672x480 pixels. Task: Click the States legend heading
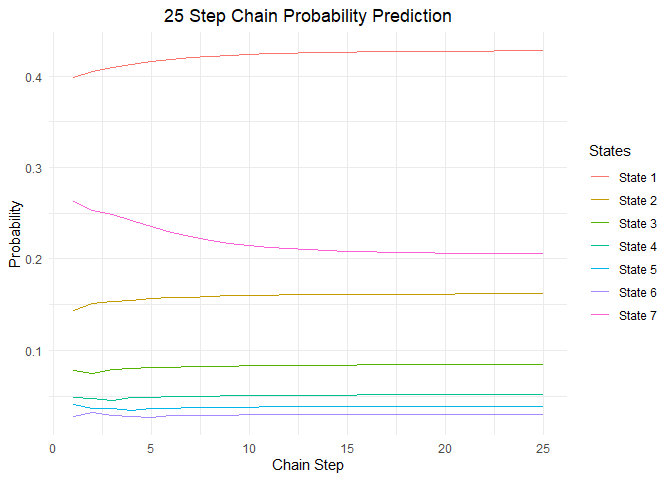click(609, 151)
